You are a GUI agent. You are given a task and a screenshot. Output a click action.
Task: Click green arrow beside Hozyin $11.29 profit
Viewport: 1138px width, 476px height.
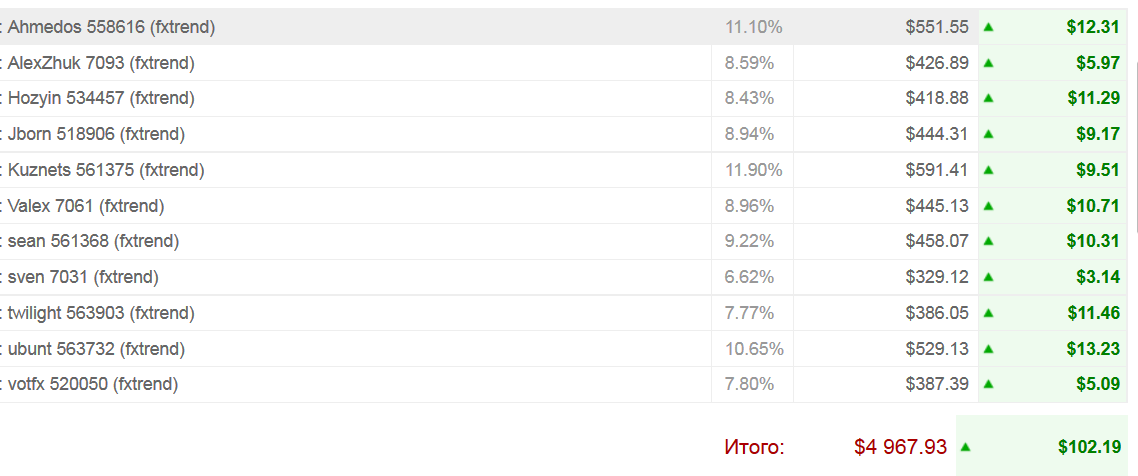click(x=989, y=98)
